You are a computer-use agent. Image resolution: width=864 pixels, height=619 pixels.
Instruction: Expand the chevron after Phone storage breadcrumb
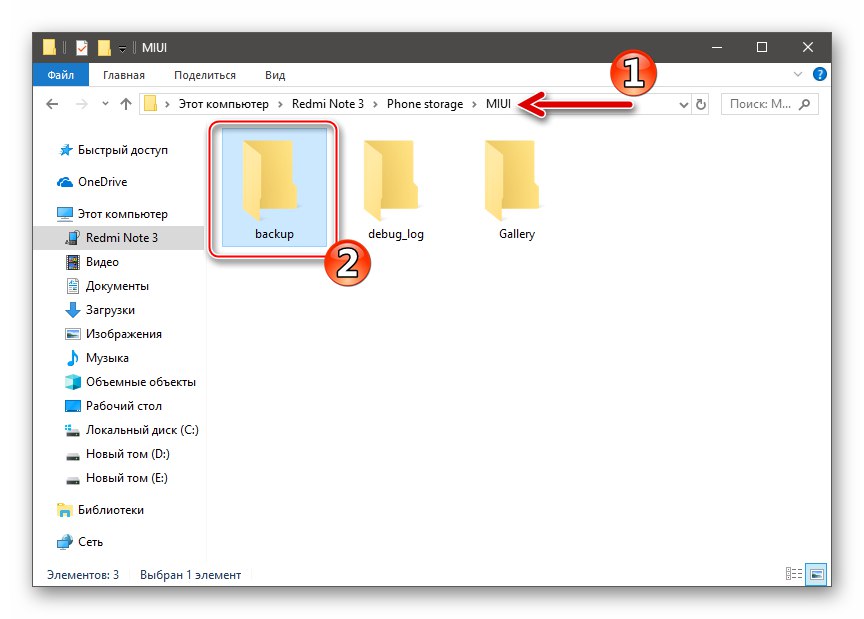click(474, 104)
